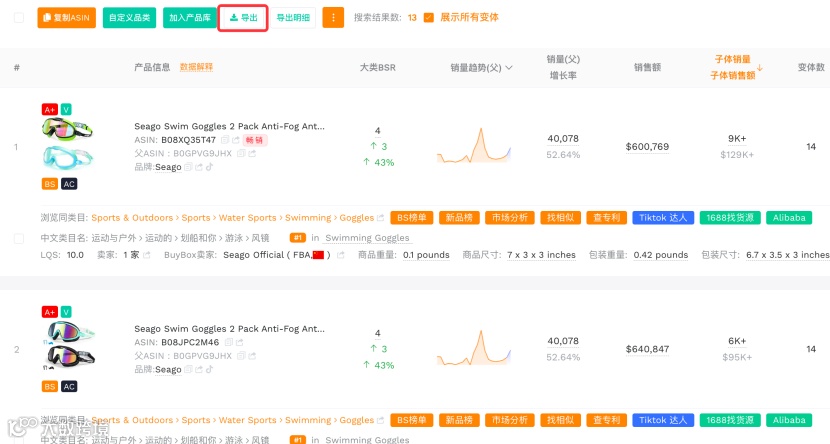Screen dimensions: 830x444
Task: Click second product's sales trend chart
Action: click(x=474, y=348)
